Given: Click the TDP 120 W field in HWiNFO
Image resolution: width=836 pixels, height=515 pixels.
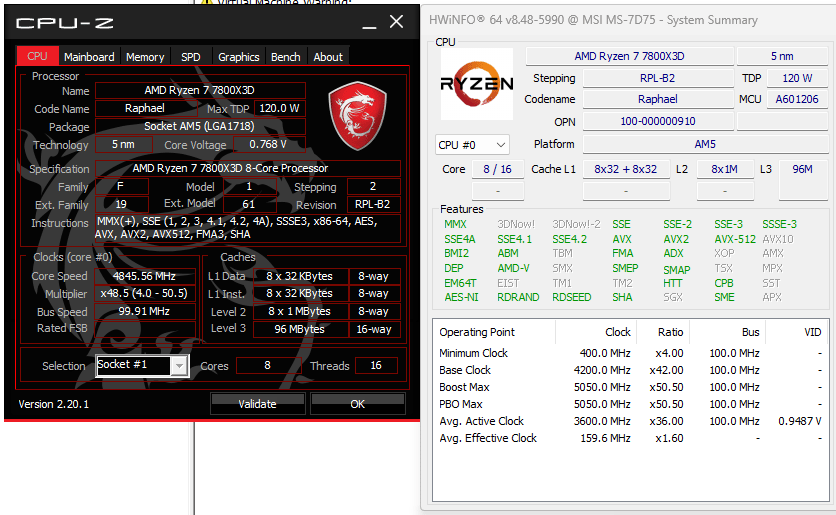Looking at the screenshot, I should click(x=797, y=78).
